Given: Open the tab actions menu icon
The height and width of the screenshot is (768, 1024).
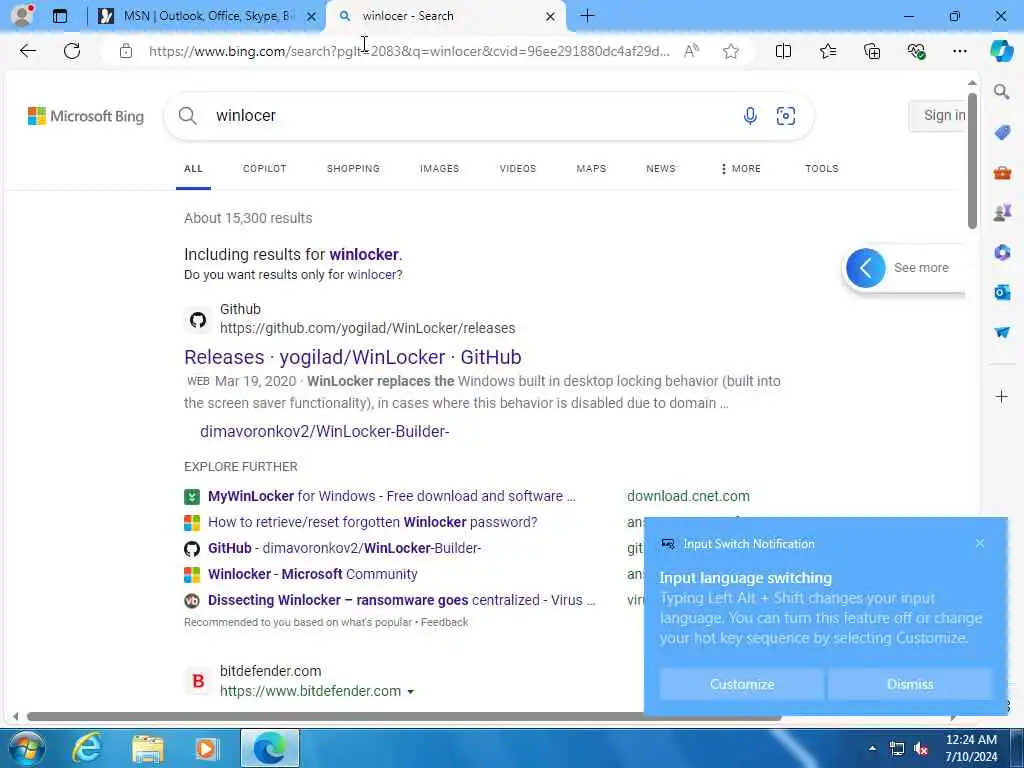Looking at the screenshot, I should click(60, 16).
